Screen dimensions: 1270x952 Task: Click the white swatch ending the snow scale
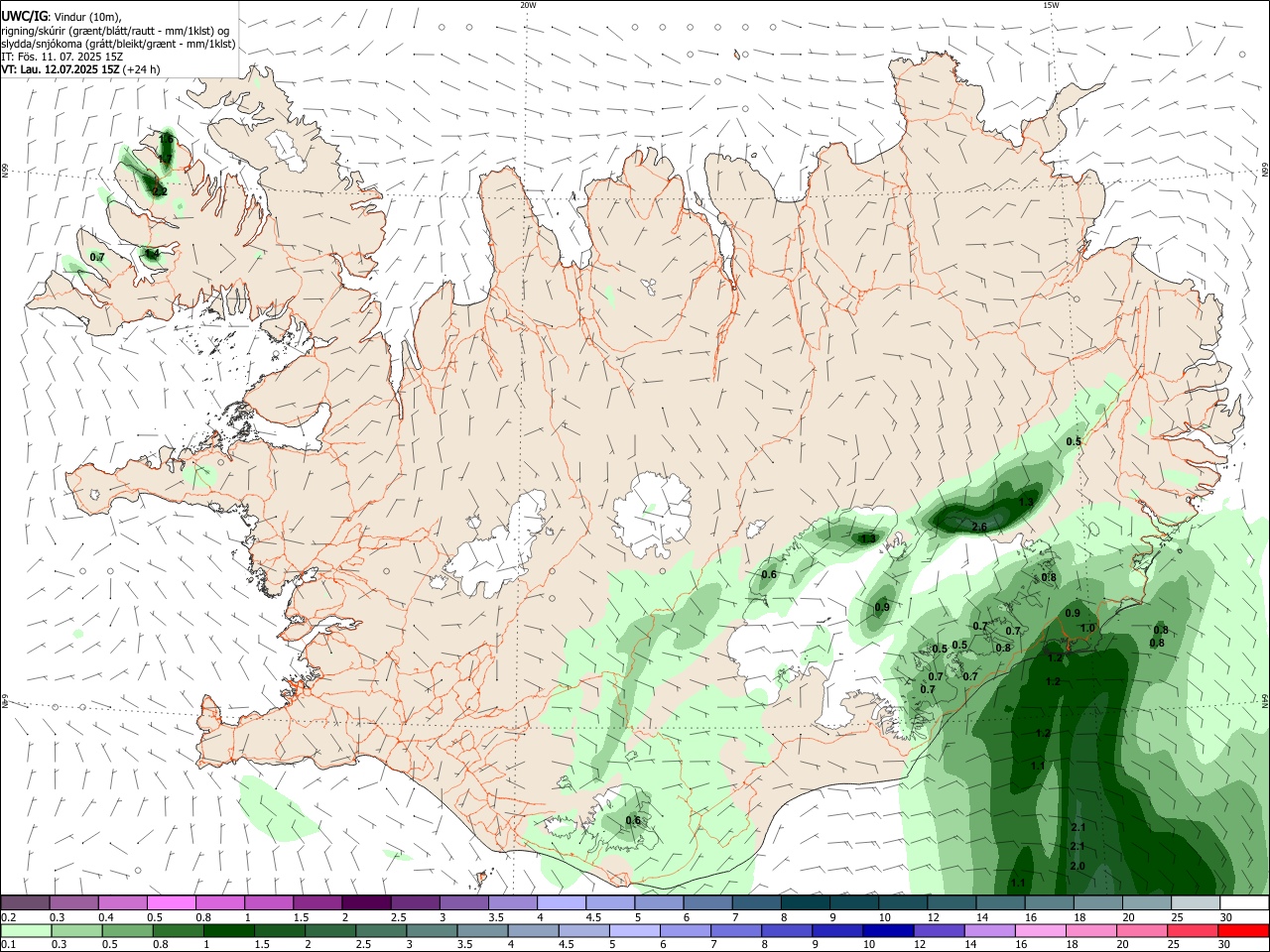pyautogui.click(x=1244, y=903)
